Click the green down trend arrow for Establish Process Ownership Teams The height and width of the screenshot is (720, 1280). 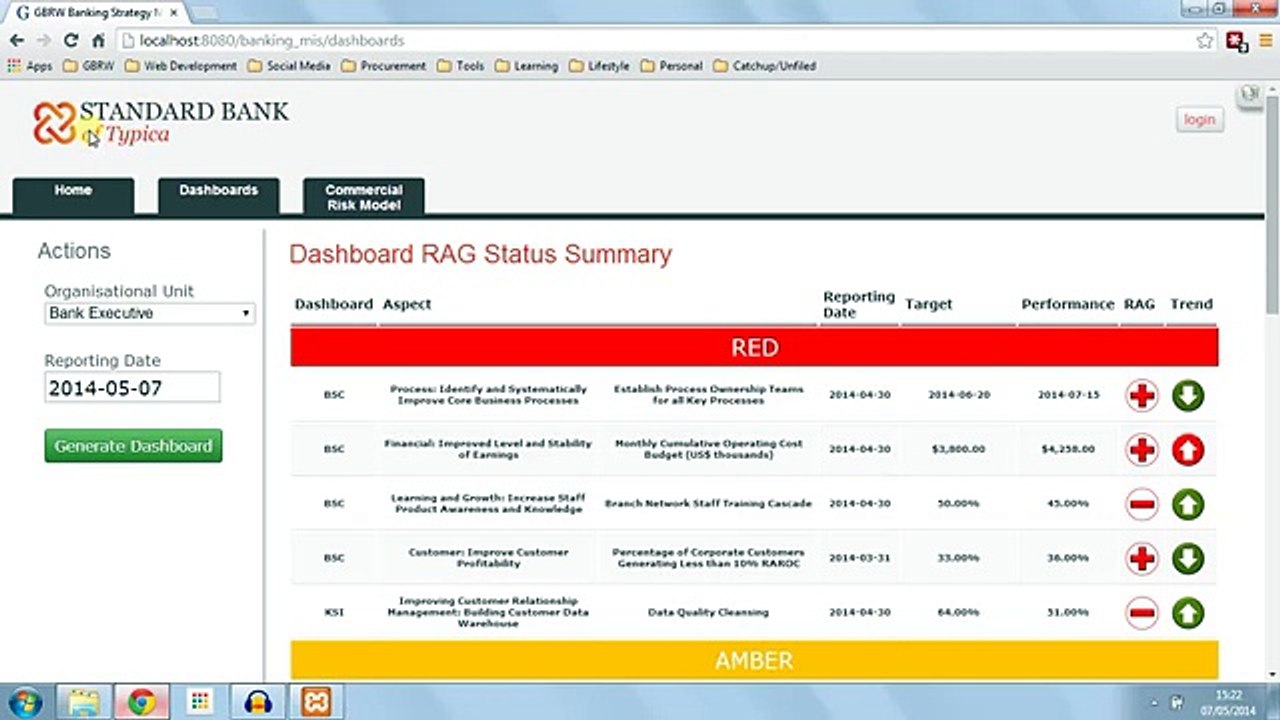[x=1187, y=395]
